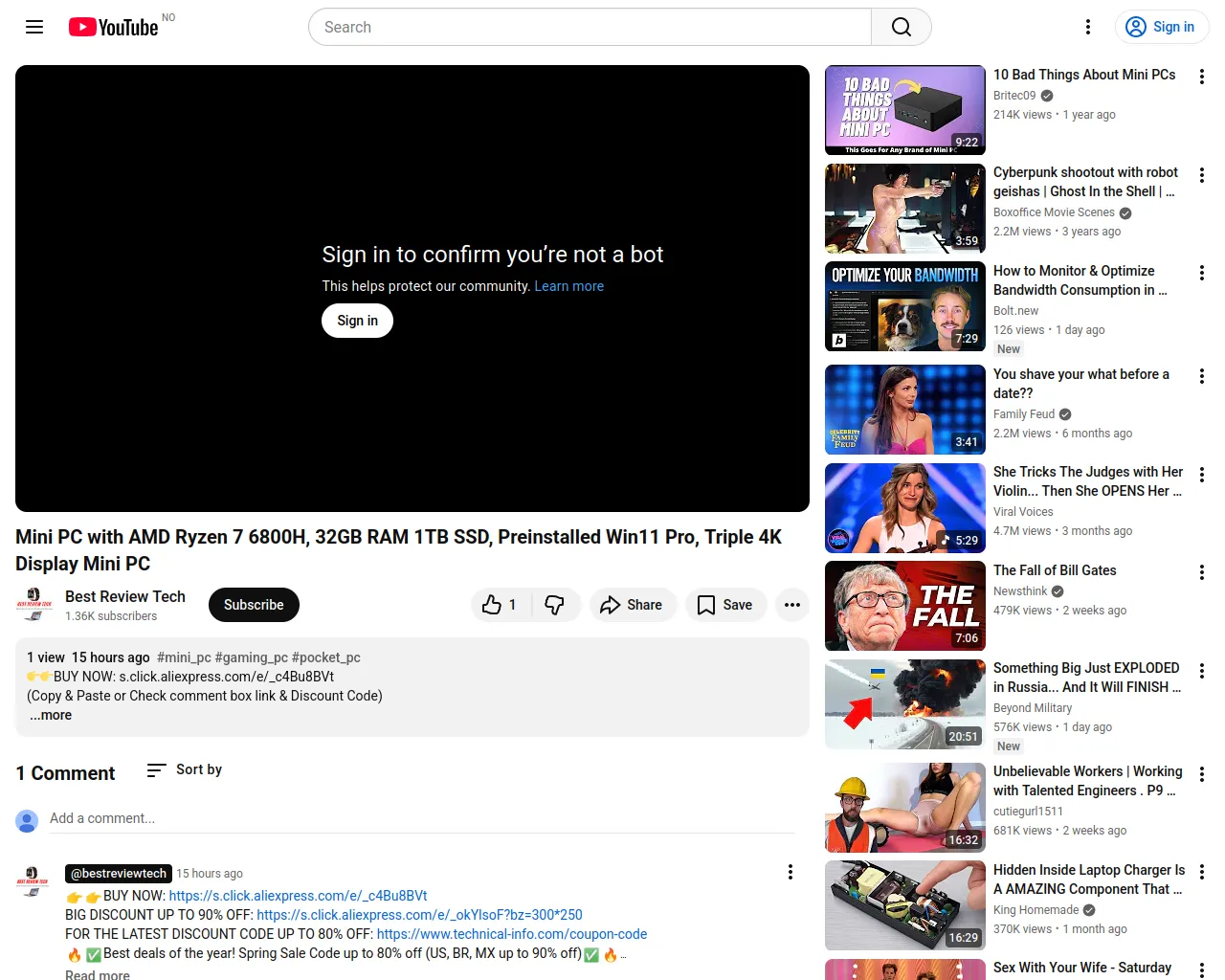Click hashtag #mini_pc in description

[184, 657]
